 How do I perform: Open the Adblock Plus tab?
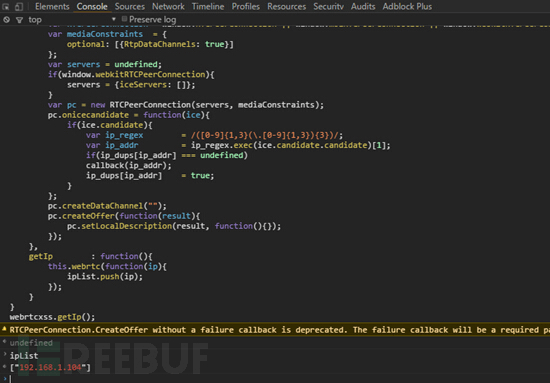coord(407,6)
